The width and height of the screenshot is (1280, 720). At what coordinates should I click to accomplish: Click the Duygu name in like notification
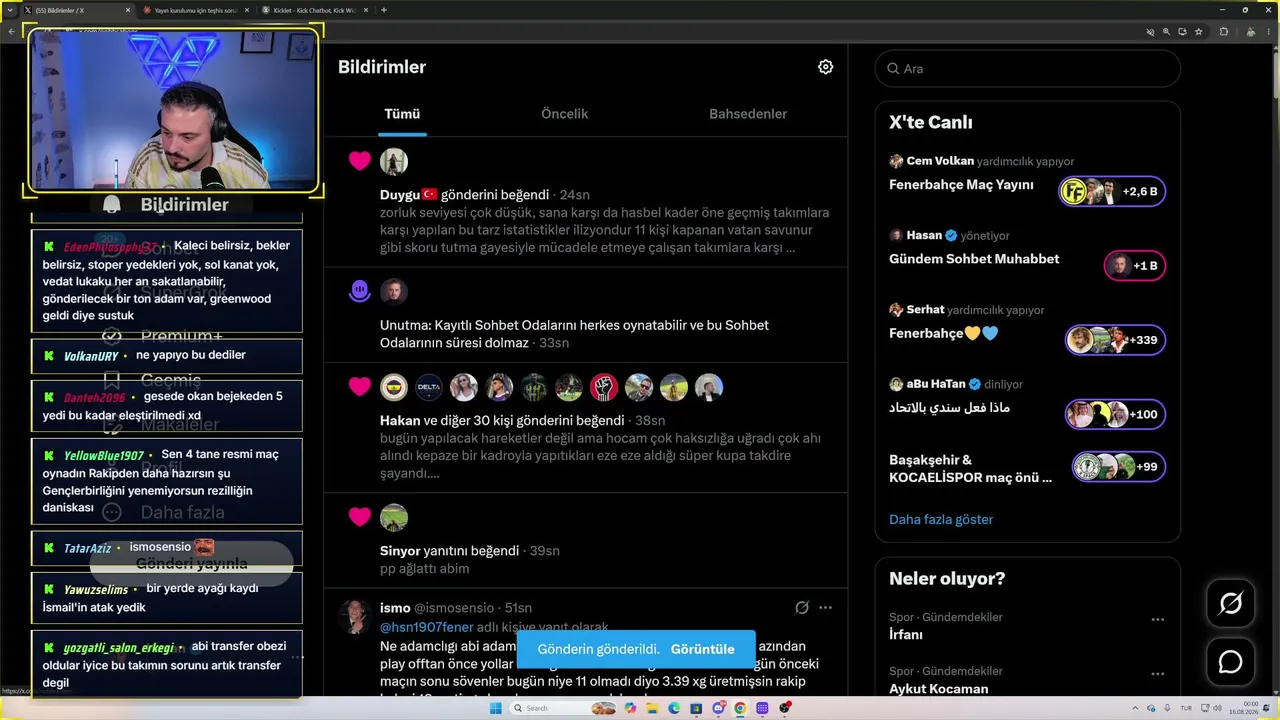[x=400, y=195]
